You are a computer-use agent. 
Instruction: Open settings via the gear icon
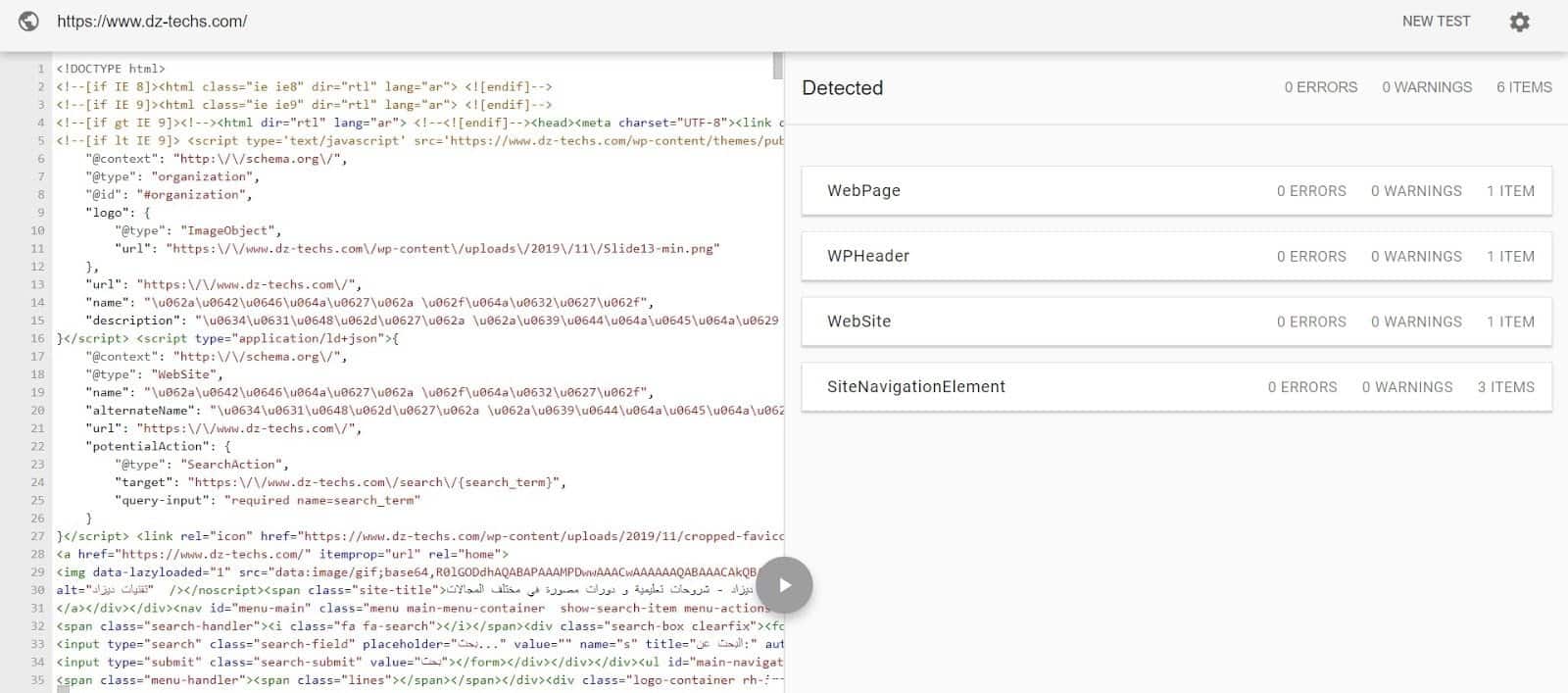[1519, 22]
